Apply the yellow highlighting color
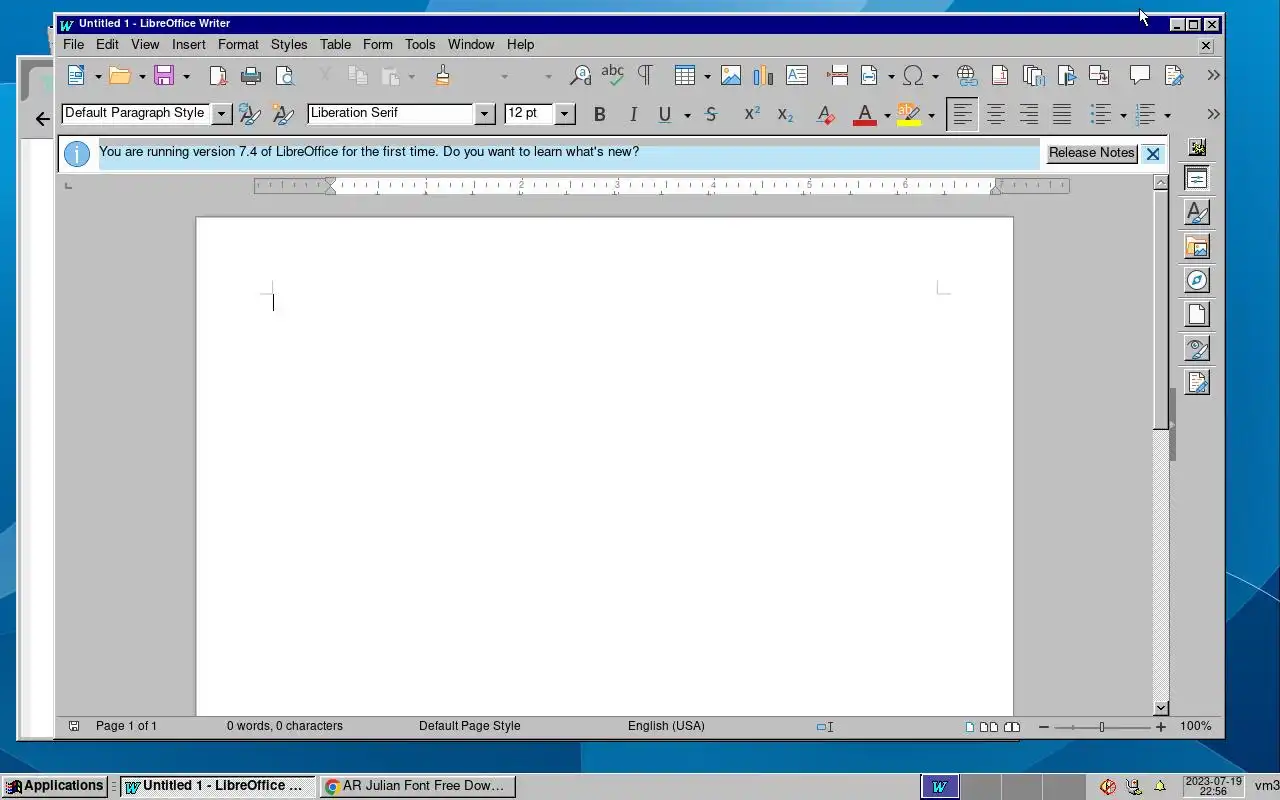The height and width of the screenshot is (800, 1280). click(x=908, y=114)
